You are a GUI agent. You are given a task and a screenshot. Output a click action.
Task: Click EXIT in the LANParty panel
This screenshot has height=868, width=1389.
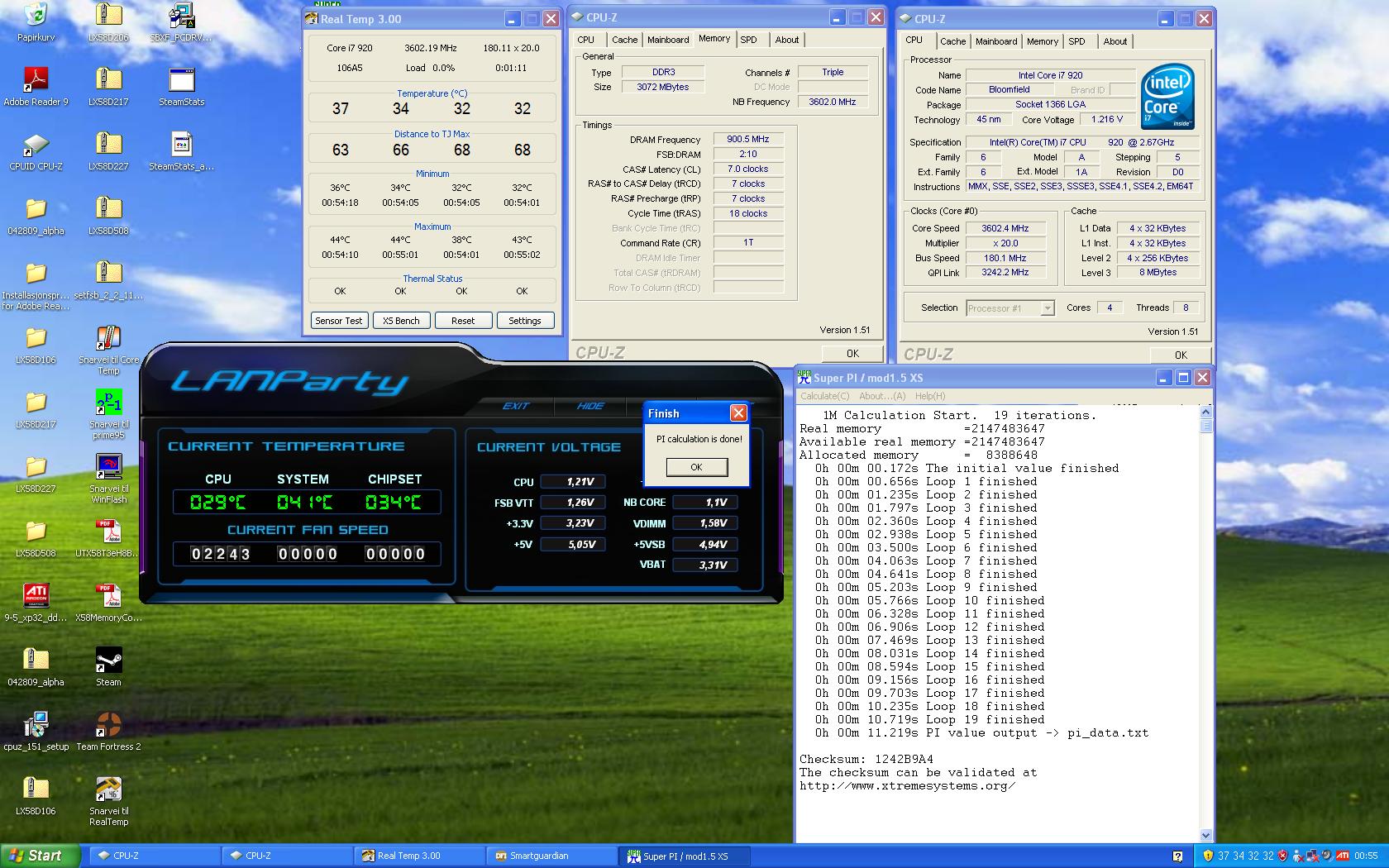point(516,406)
